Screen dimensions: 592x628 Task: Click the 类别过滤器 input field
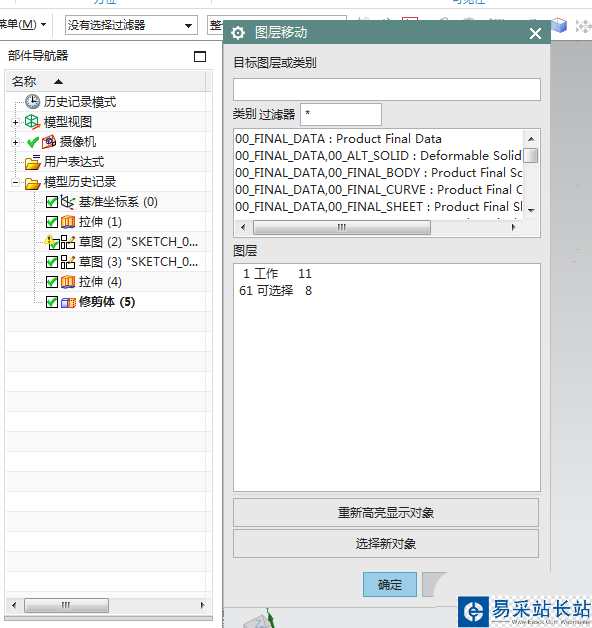pos(341,115)
